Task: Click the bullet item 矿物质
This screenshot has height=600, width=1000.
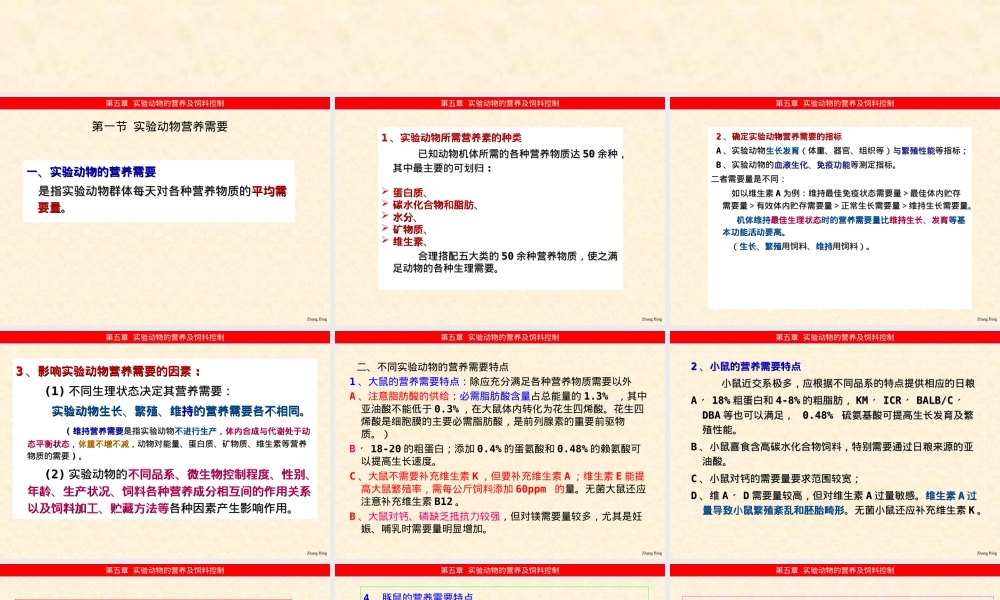Action: [x=409, y=230]
